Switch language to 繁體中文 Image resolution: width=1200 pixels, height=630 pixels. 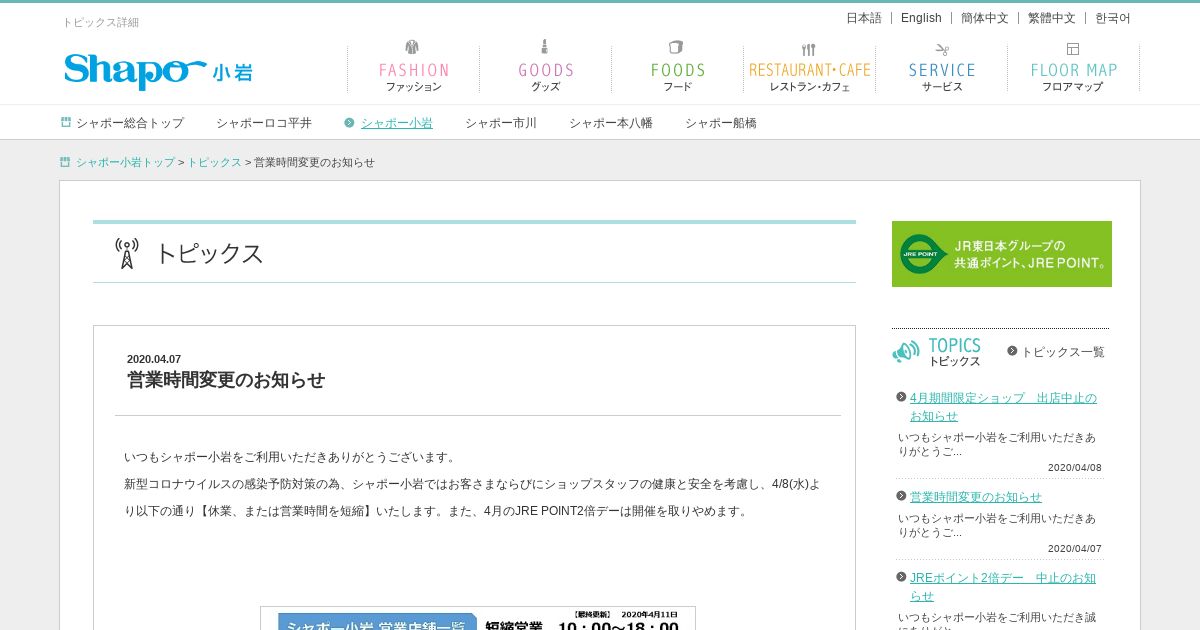pyautogui.click(x=1052, y=18)
